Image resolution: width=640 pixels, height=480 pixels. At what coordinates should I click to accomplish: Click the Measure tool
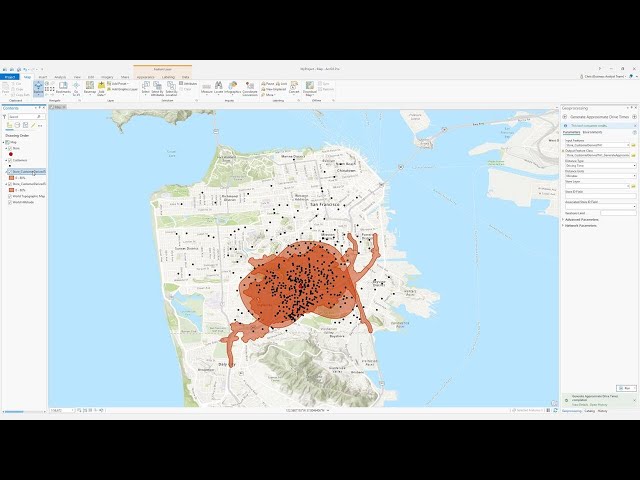pyautogui.click(x=207, y=88)
